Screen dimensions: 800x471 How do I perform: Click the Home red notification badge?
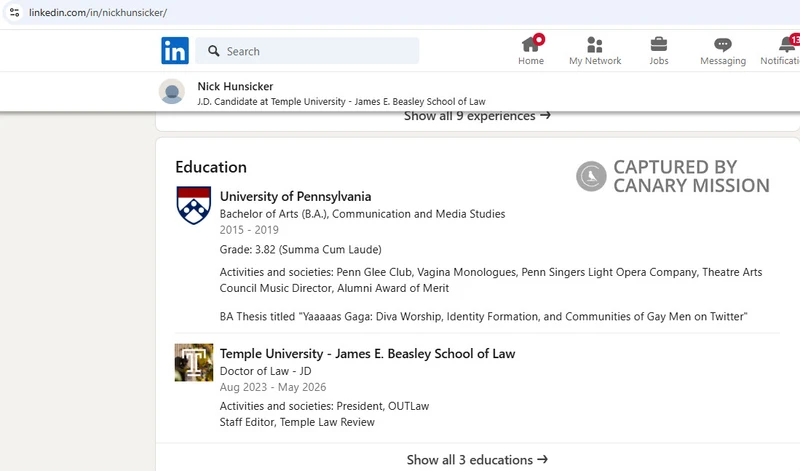point(539,39)
